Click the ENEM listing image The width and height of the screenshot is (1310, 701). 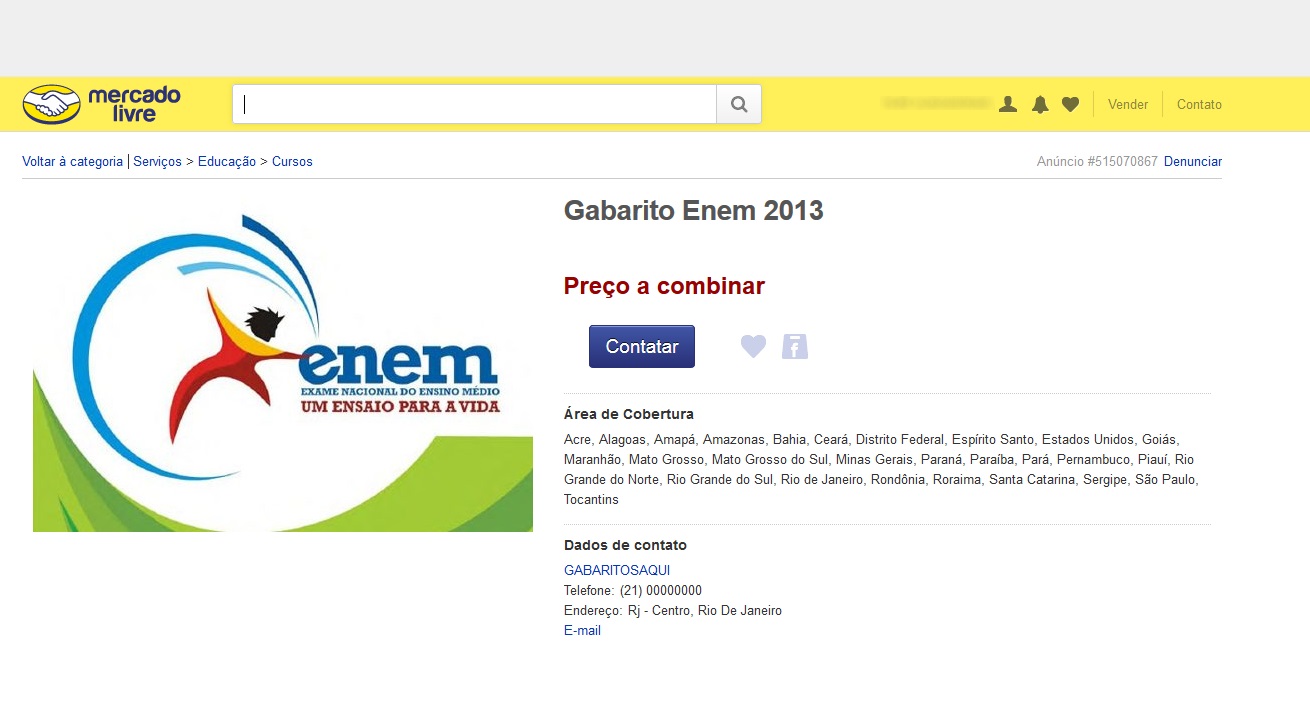click(x=283, y=371)
